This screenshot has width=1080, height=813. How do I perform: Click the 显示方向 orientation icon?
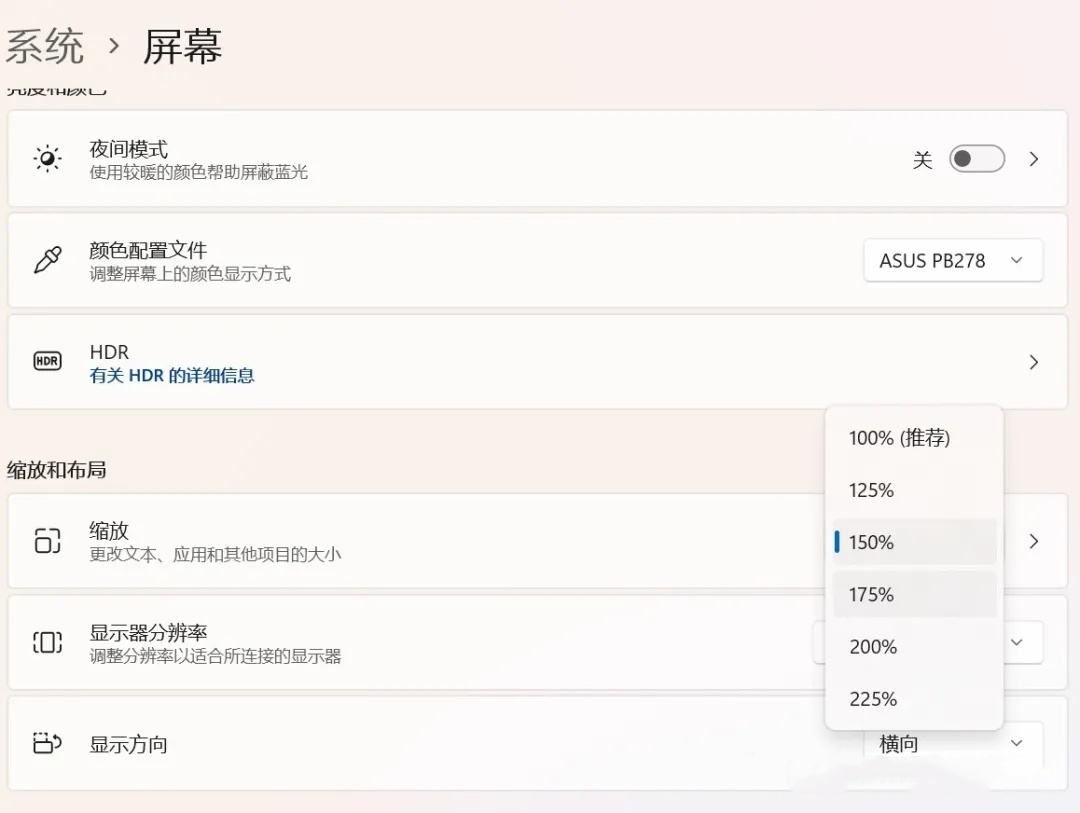click(48, 743)
